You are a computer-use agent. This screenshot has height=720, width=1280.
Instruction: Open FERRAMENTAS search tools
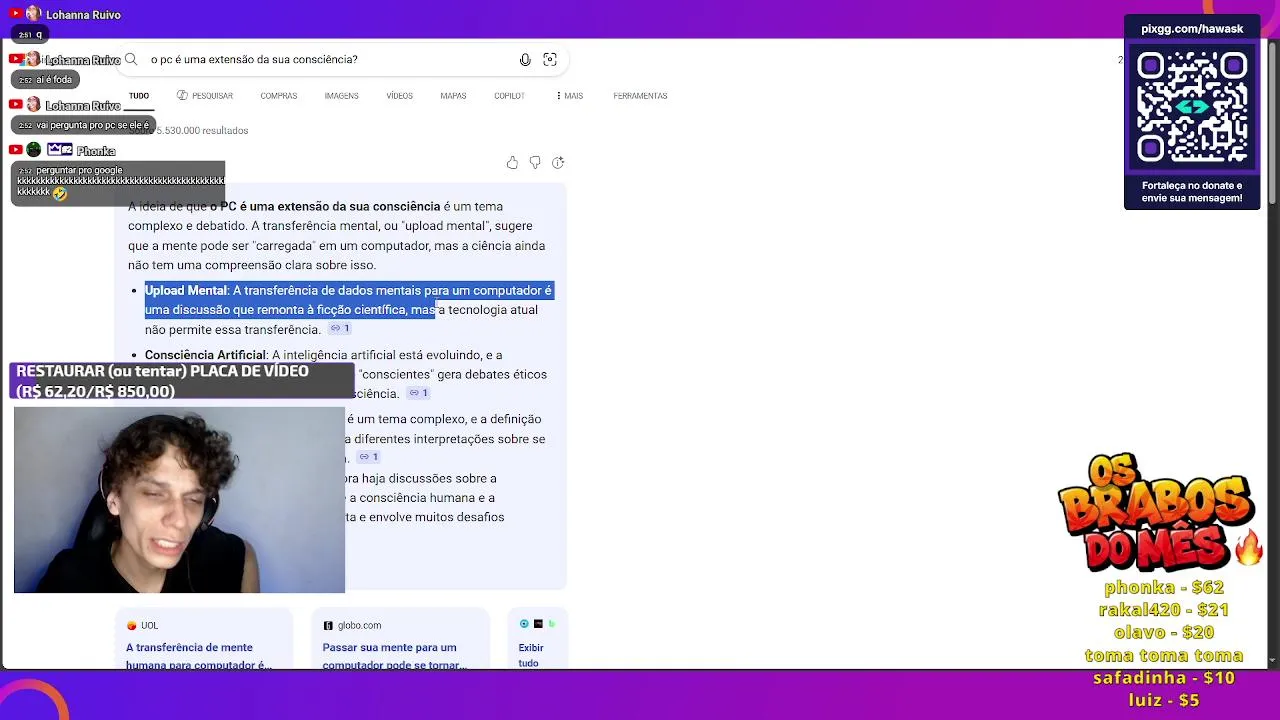pos(640,96)
